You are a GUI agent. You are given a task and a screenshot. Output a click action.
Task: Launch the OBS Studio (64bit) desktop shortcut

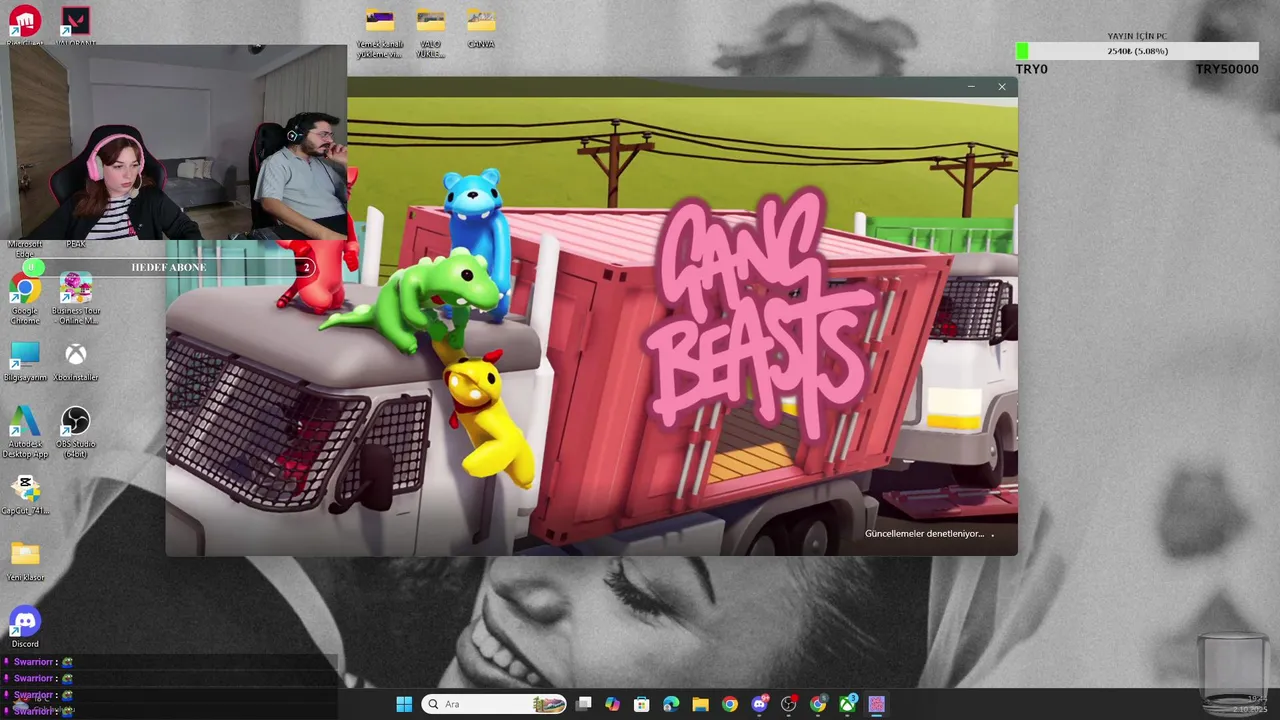coord(75,433)
